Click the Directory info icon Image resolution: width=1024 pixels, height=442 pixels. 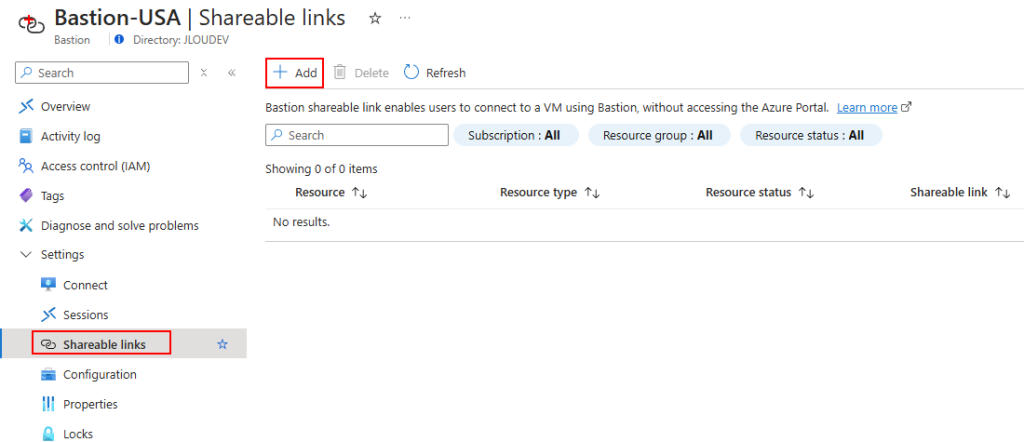119,39
